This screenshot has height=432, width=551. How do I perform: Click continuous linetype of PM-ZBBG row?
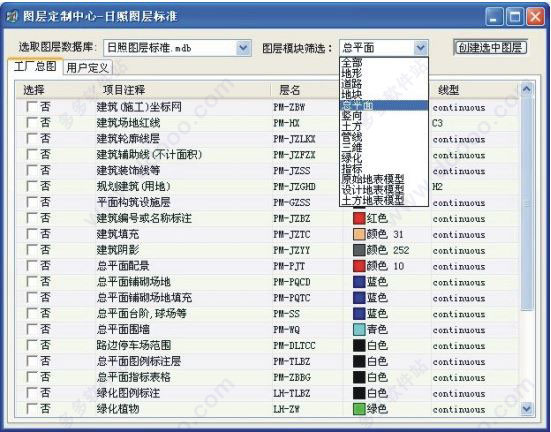click(459, 378)
